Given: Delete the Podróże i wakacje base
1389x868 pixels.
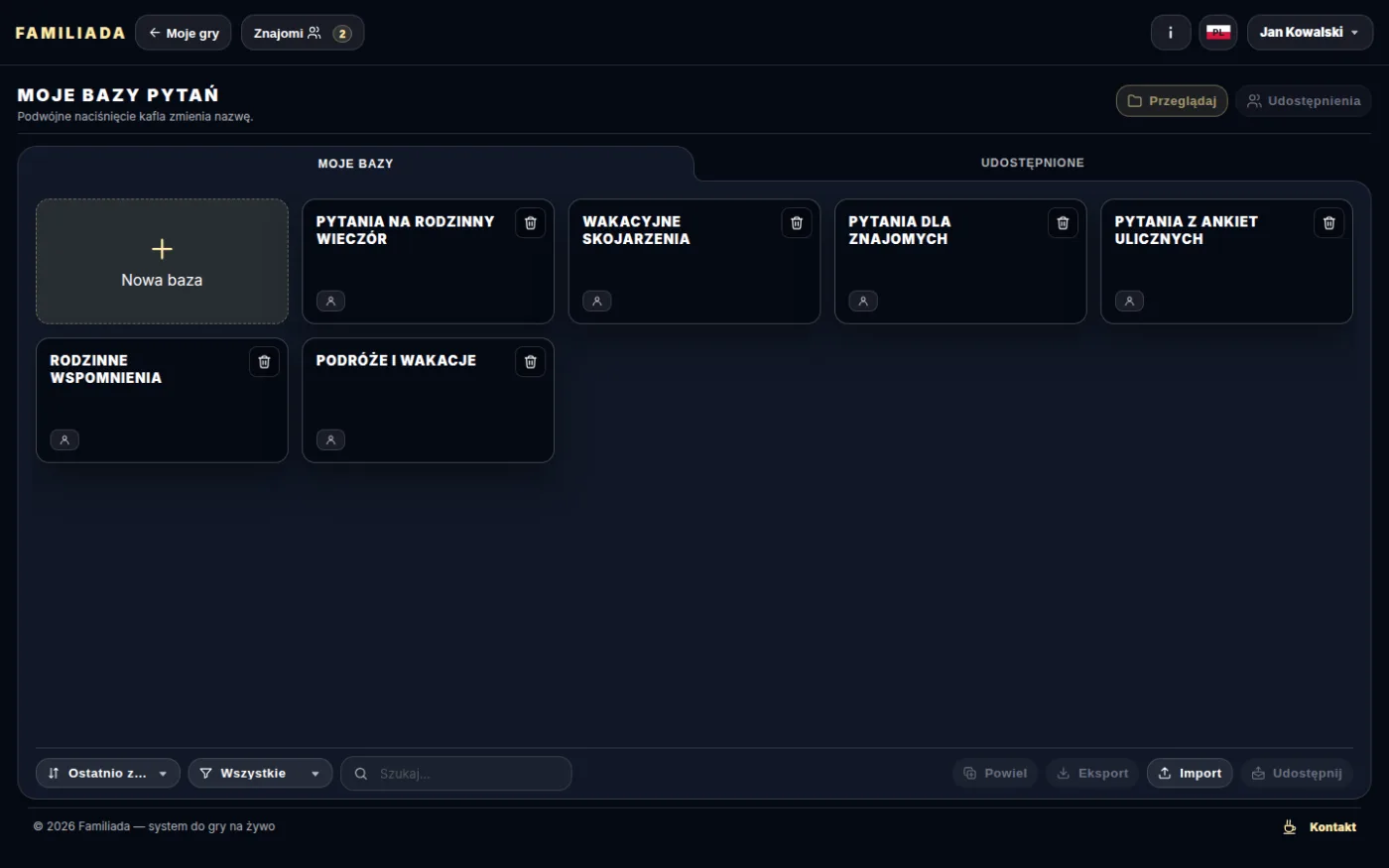Looking at the screenshot, I should coord(530,362).
